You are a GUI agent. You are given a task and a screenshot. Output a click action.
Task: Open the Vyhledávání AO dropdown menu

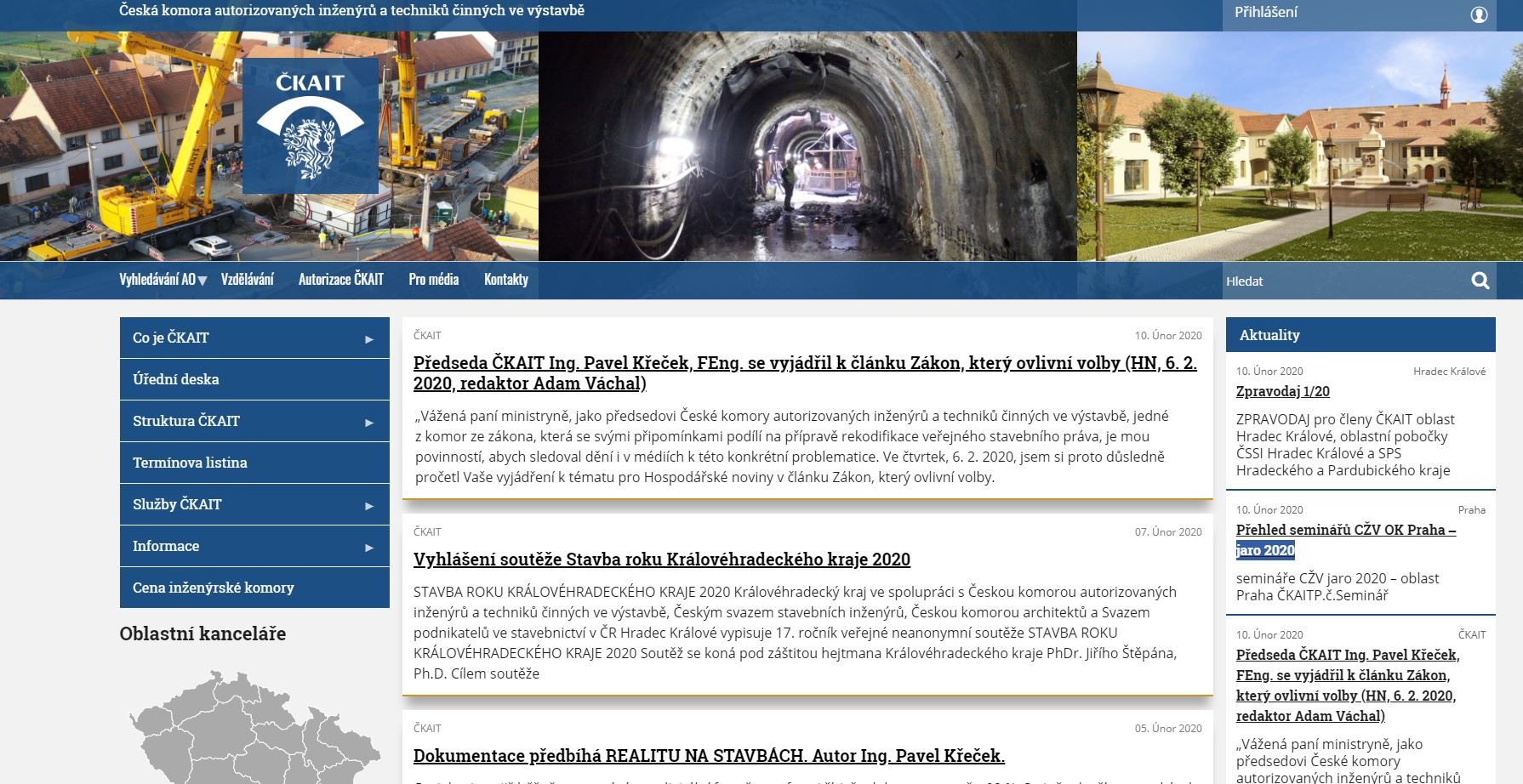coord(163,280)
